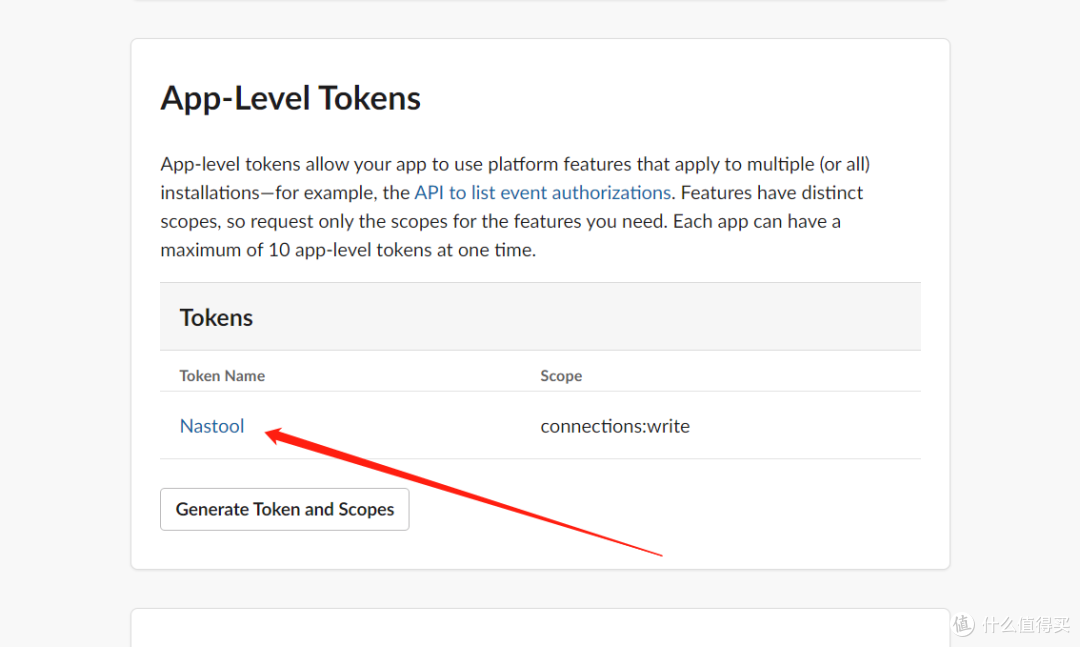The width and height of the screenshot is (1080, 647).
Task: Click the 什么值得买 watermark text
Action: coord(1023,625)
